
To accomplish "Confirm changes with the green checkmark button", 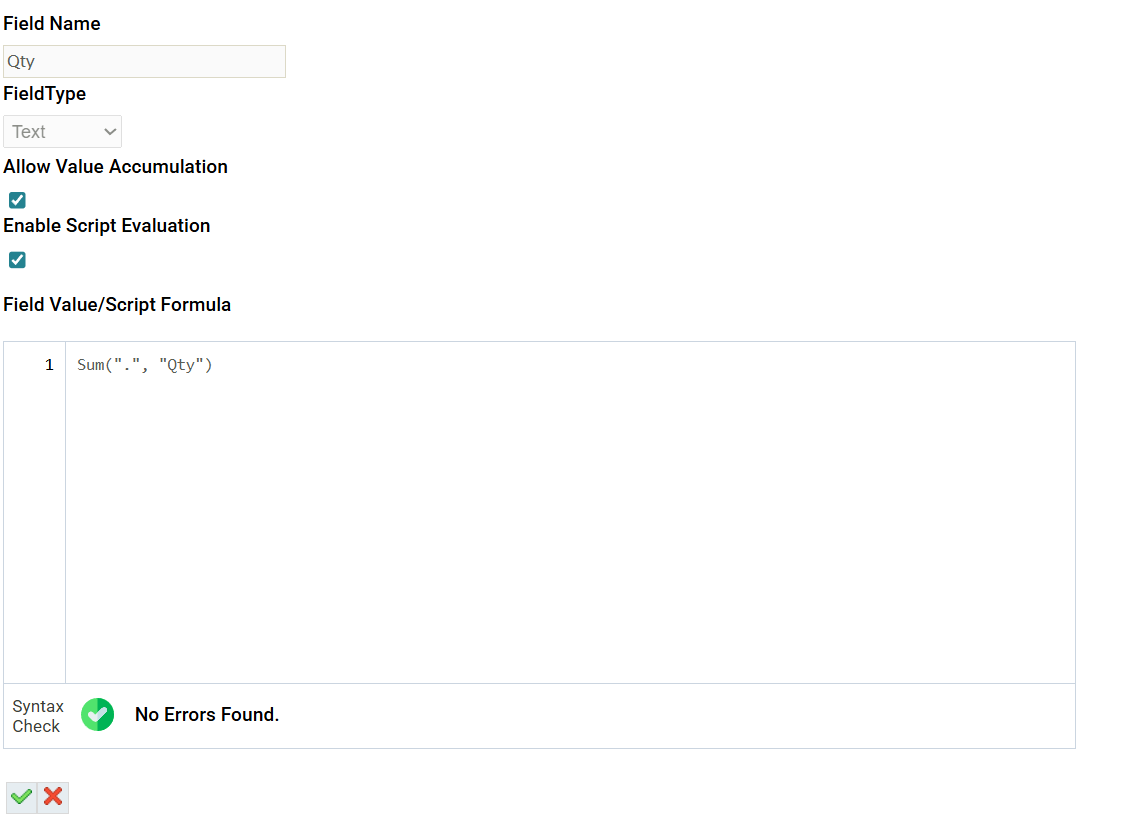I will point(22,798).
